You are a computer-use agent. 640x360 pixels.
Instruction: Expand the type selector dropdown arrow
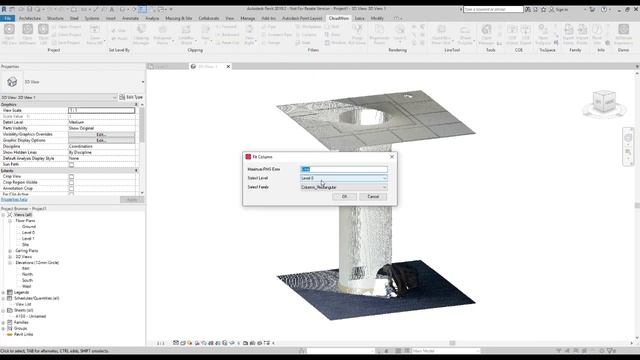click(x=143, y=82)
